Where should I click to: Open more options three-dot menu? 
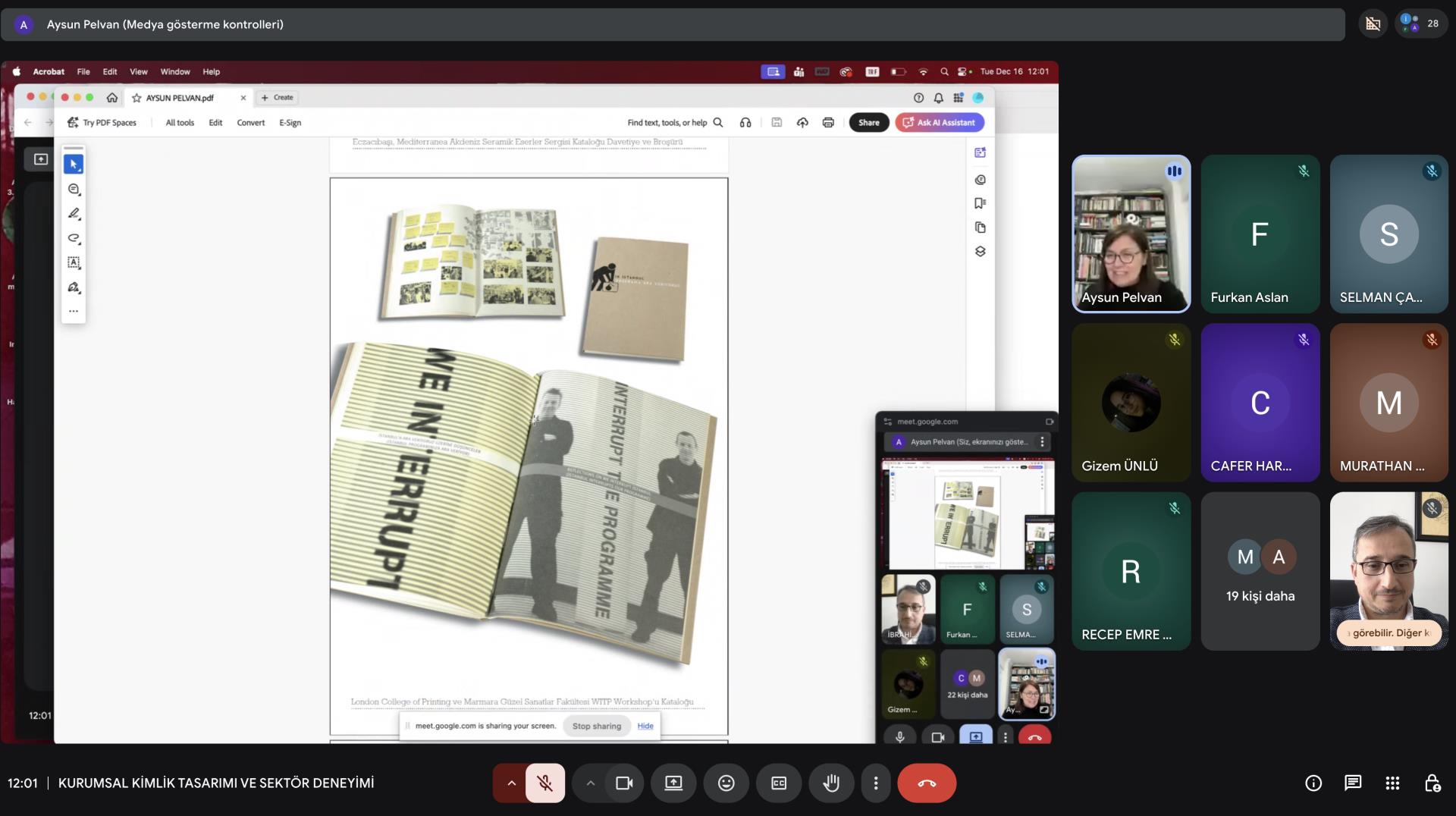click(876, 783)
